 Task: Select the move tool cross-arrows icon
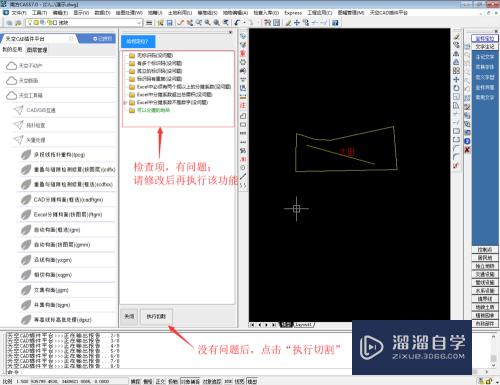tap(456, 79)
